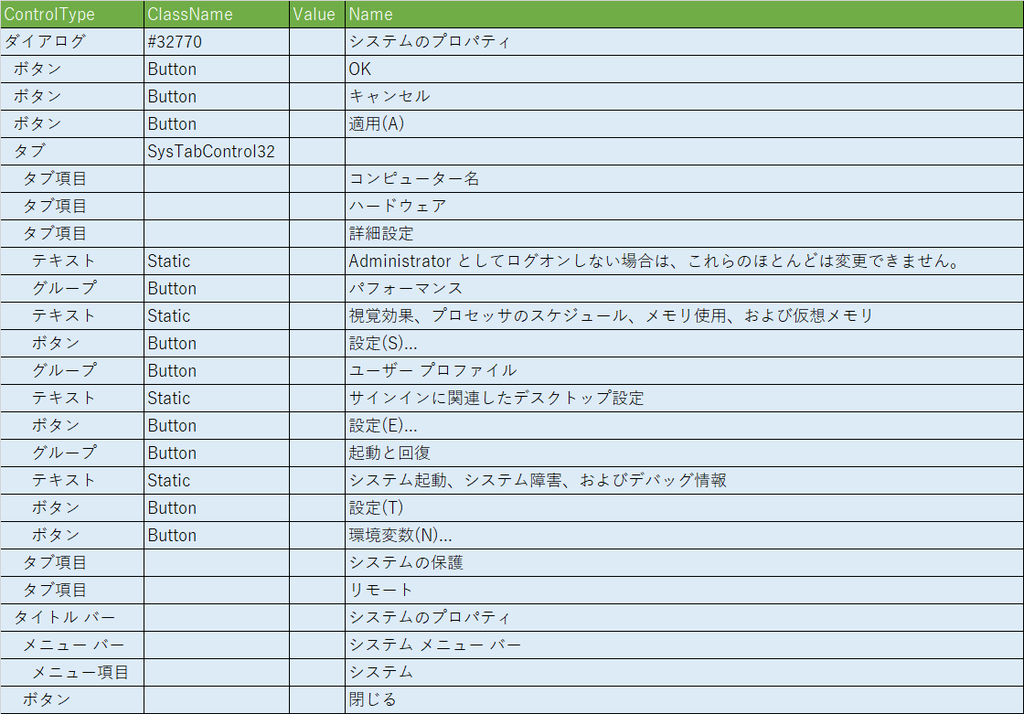Select the 閉じる name cell
This screenshot has width=1024, height=714.
click(x=684, y=700)
